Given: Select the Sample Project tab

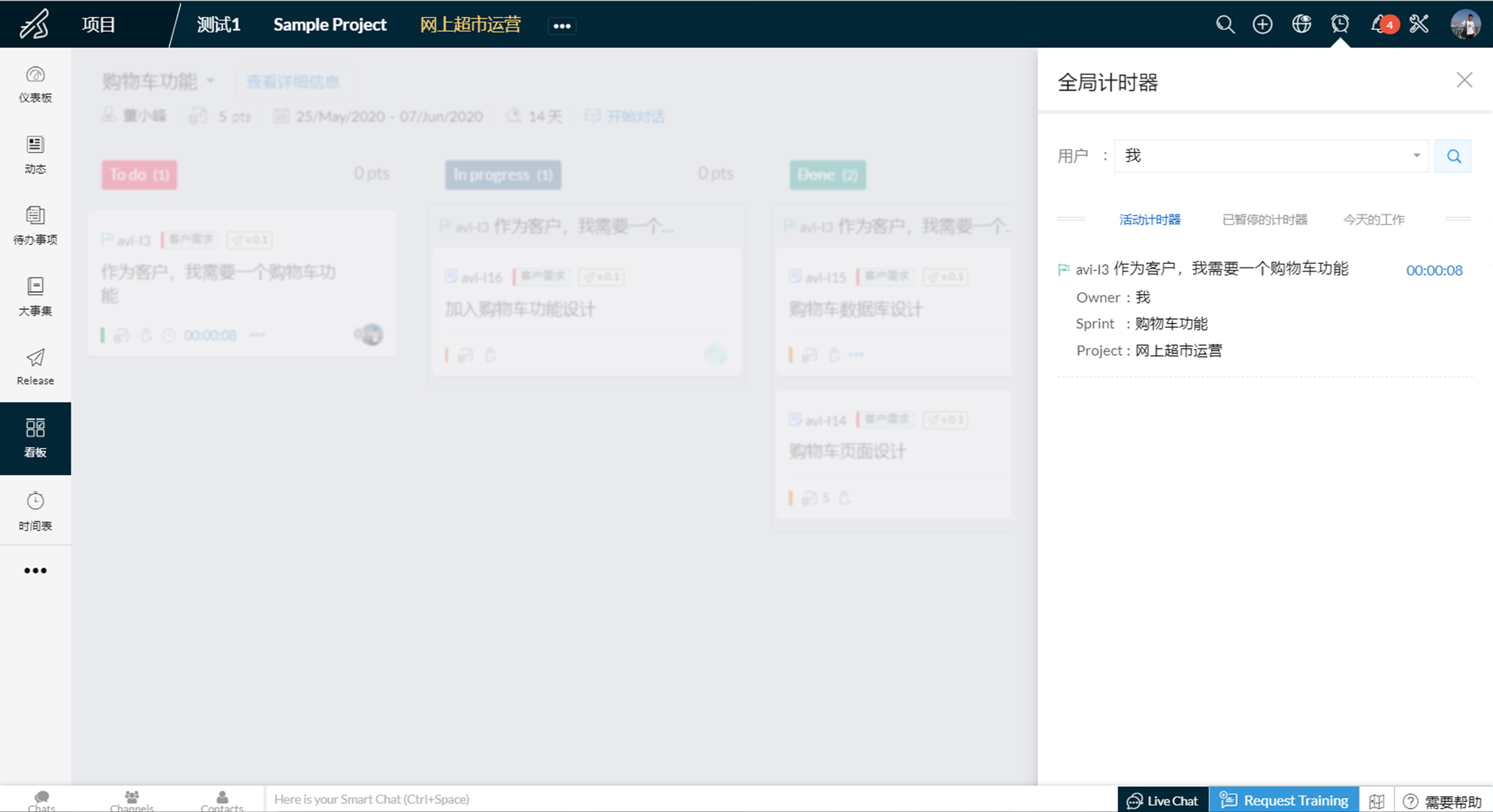Looking at the screenshot, I should pos(330,24).
